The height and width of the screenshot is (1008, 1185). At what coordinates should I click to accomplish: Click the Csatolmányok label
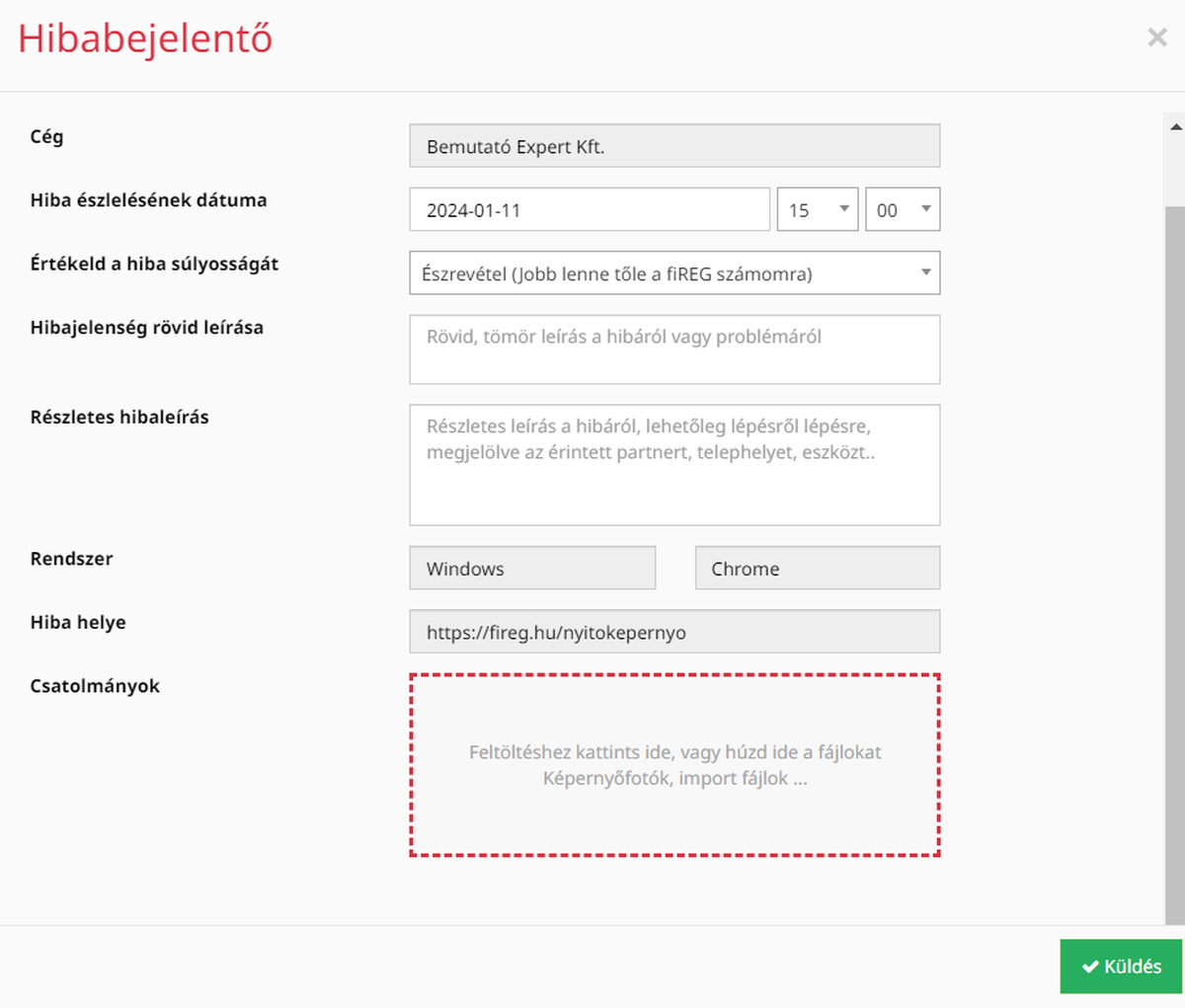(95, 686)
